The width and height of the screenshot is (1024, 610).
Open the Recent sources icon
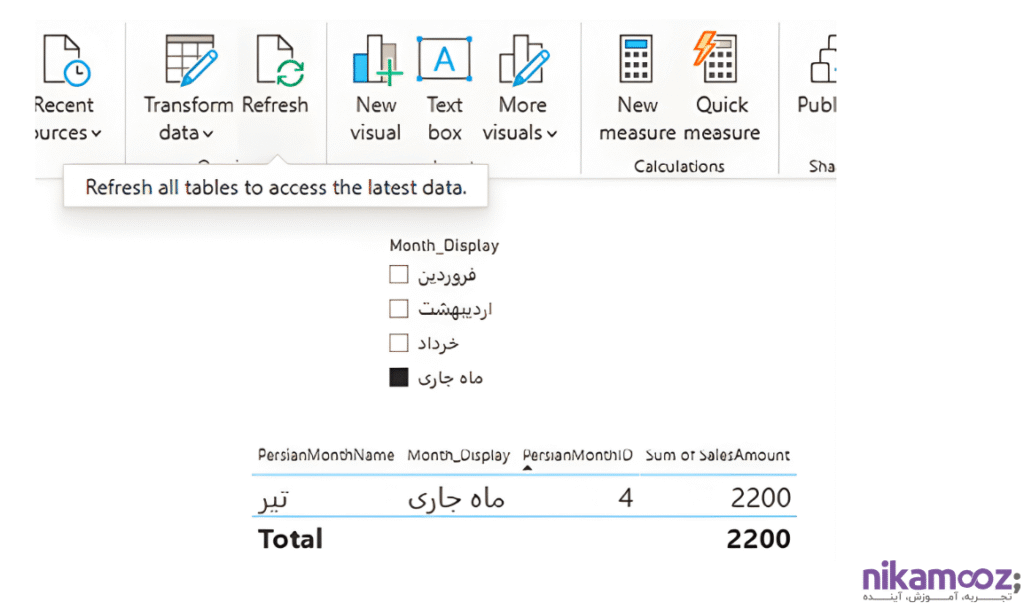tap(63, 60)
